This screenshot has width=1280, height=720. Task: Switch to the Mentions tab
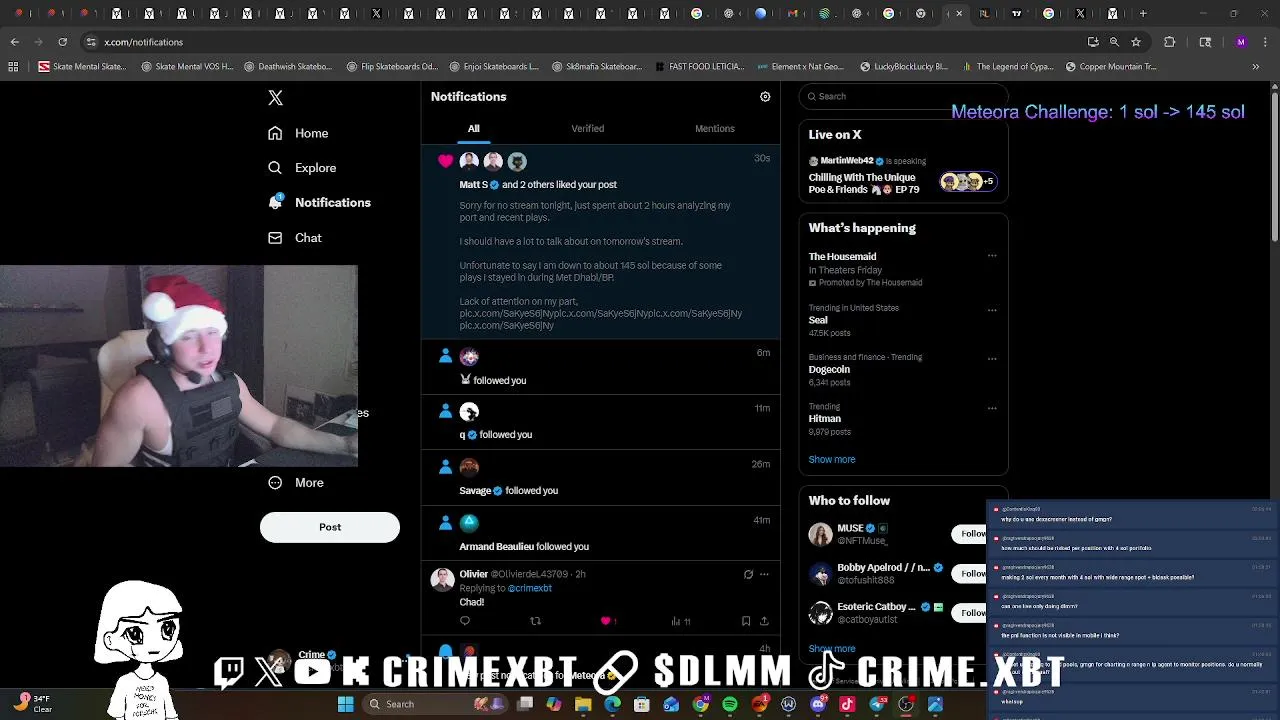coord(715,128)
